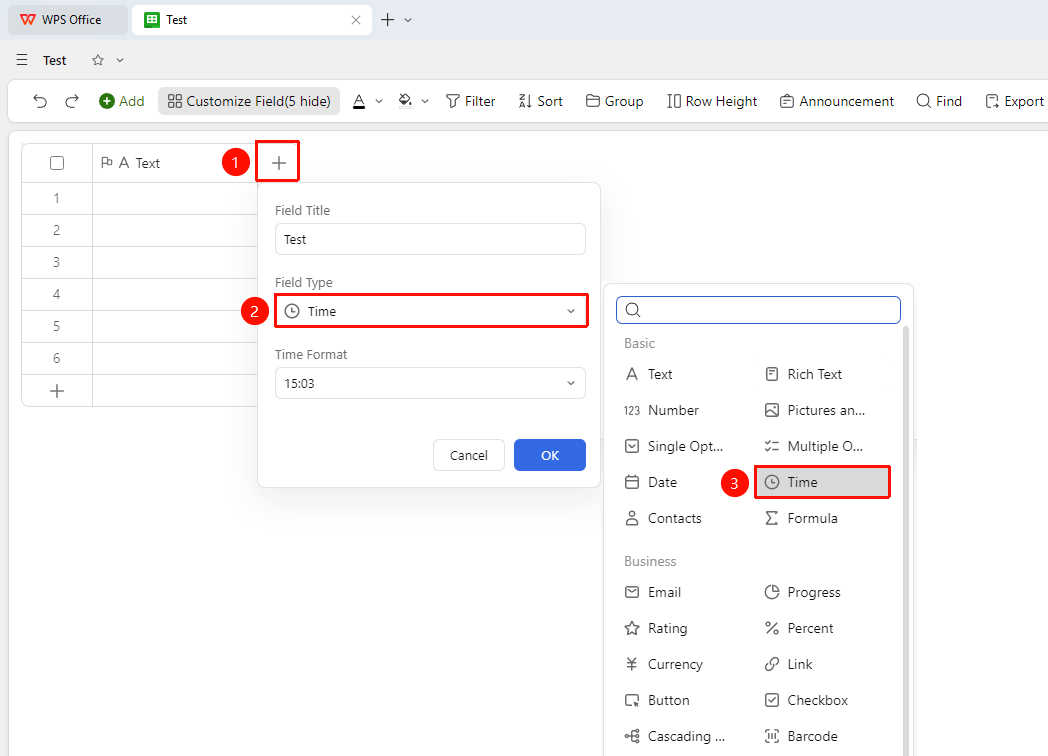Click the Find search tool

point(939,101)
